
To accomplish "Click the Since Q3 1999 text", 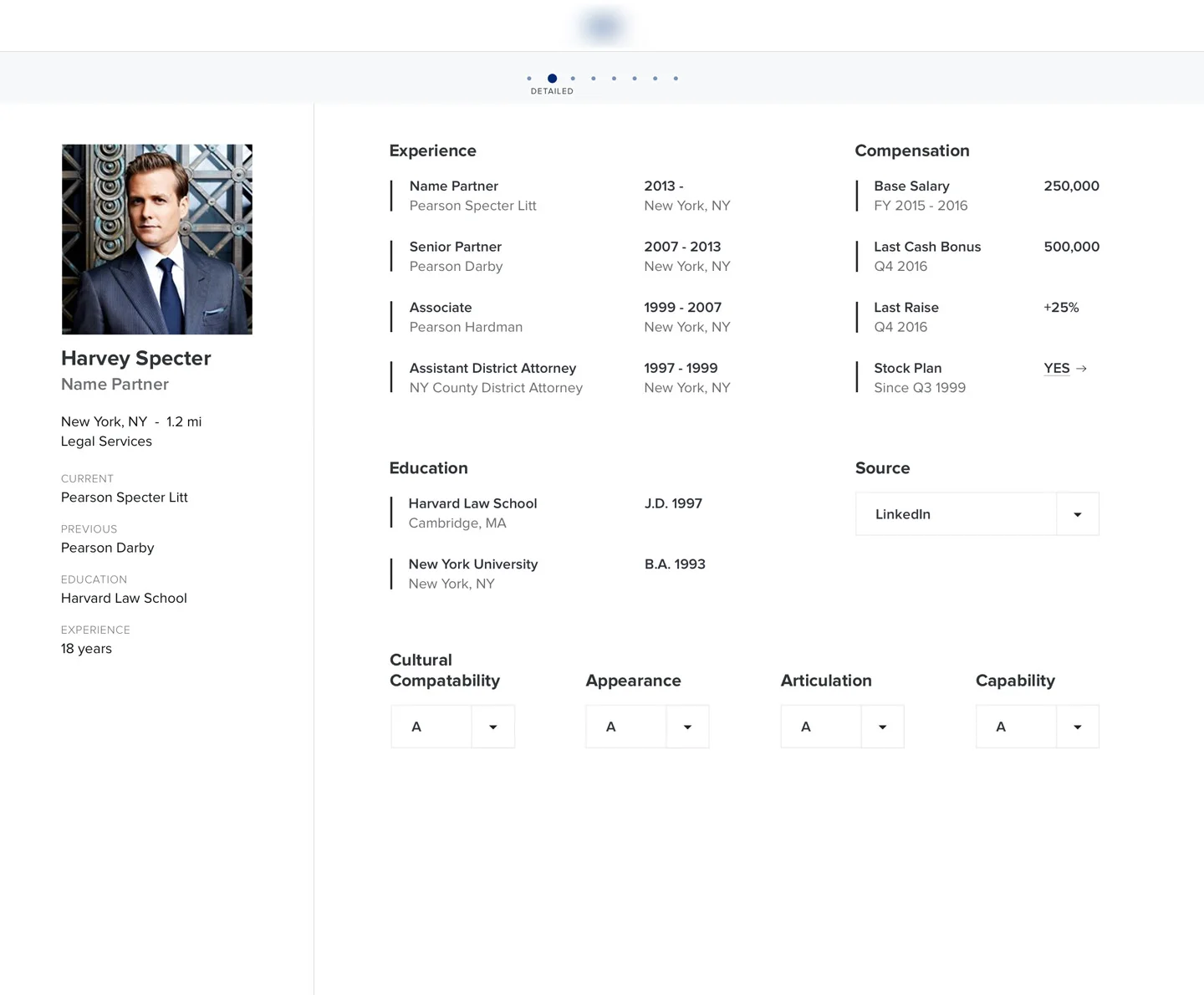I will point(920,388).
